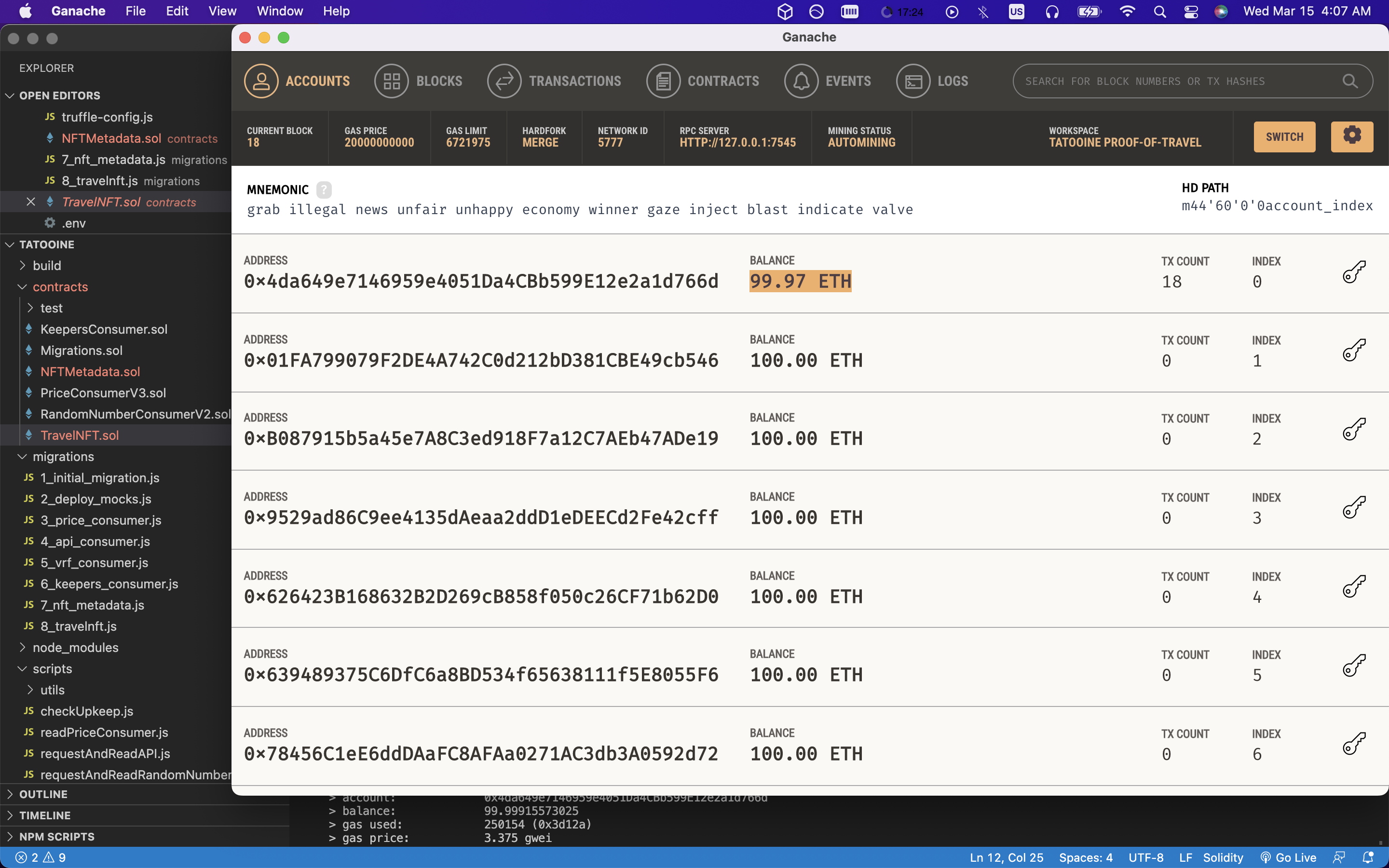Open the Window menu
The height and width of the screenshot is (868, 1389).
[x=280, y=12]
